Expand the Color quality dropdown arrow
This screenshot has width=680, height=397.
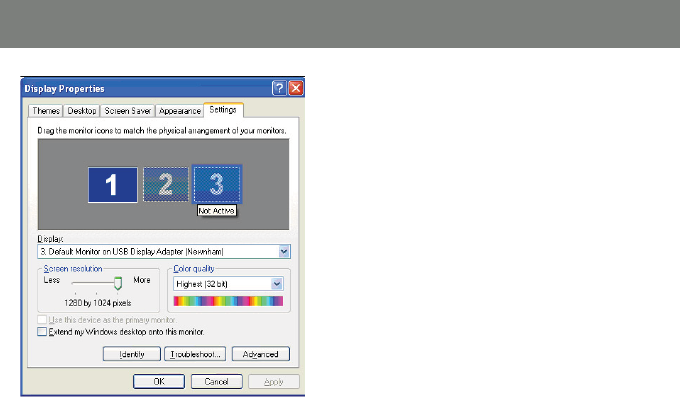click(277, 284)
